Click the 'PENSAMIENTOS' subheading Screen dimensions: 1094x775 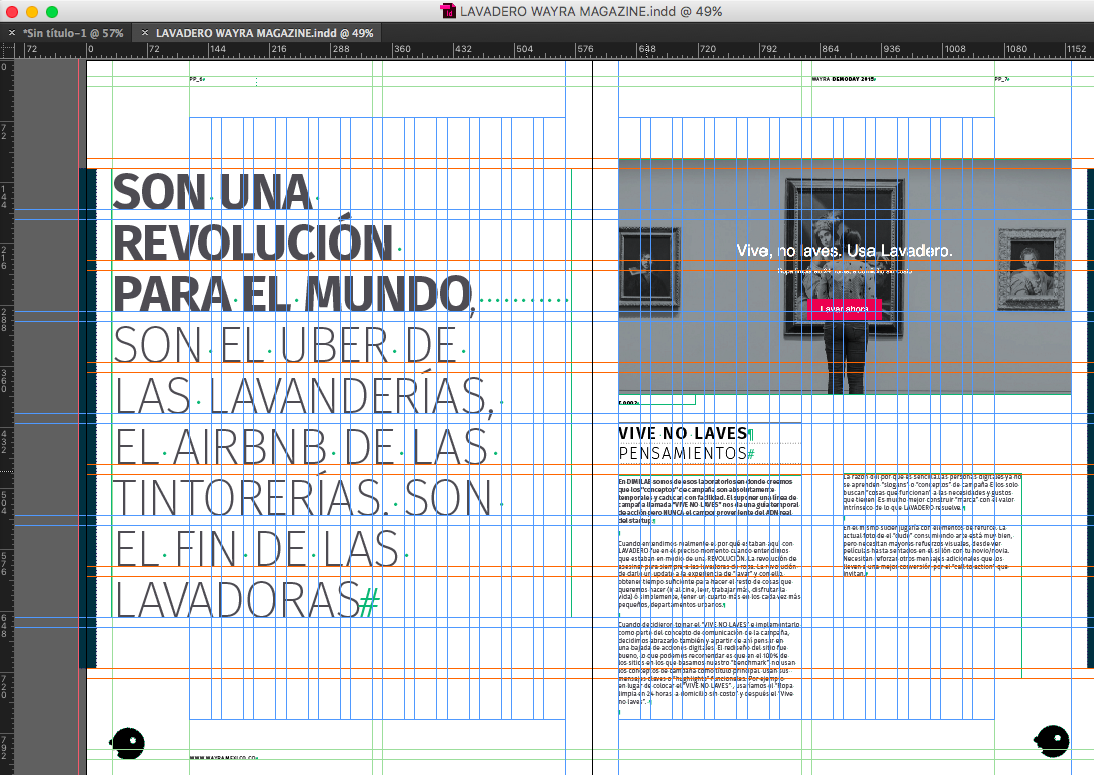click(682, 453)
